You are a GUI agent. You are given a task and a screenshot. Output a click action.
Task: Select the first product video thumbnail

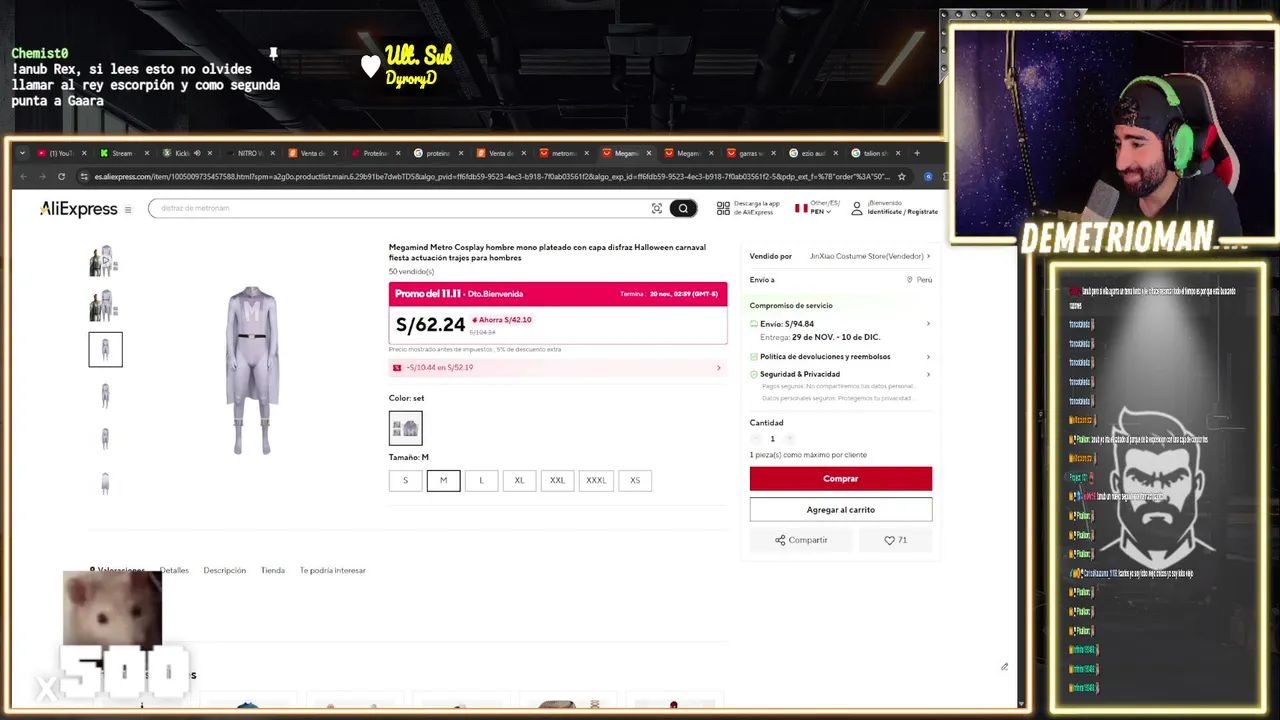click(x=105, y=261)
